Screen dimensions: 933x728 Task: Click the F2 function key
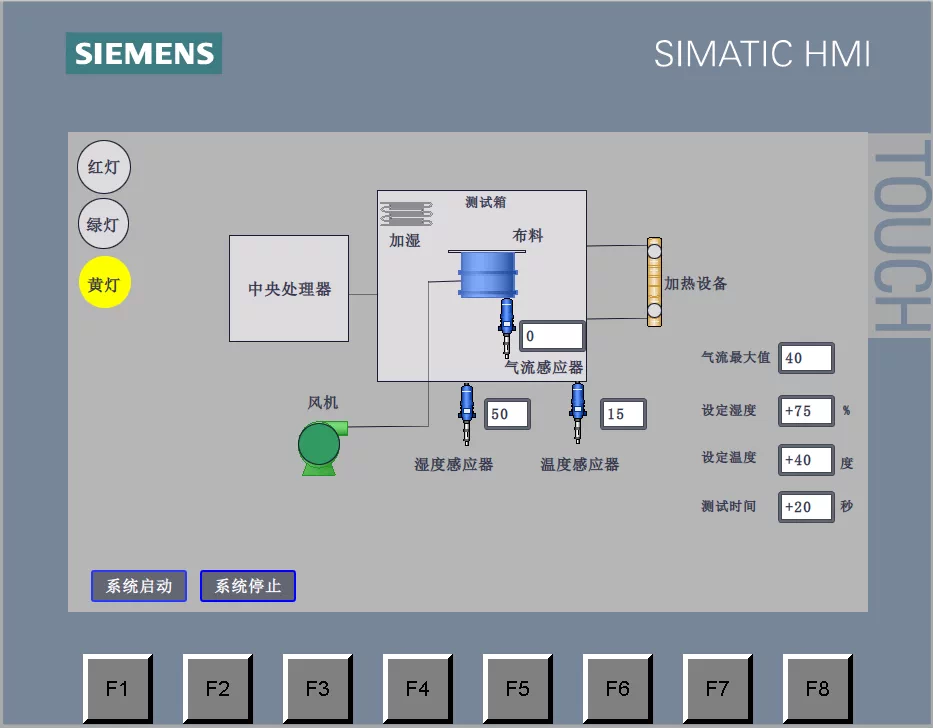coord(218,689)
